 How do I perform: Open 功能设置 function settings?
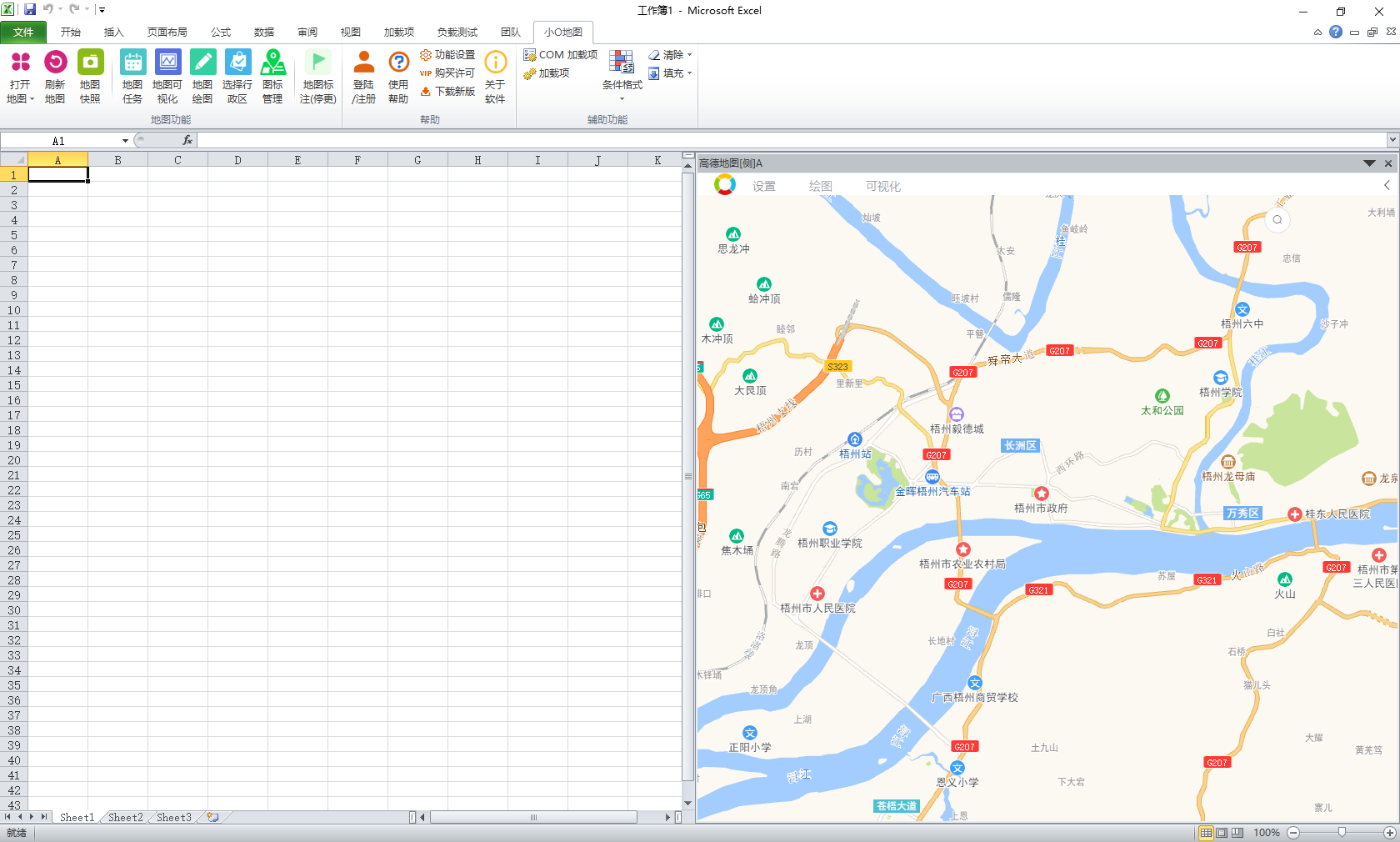pyautogui.click(x=447, y=55)
